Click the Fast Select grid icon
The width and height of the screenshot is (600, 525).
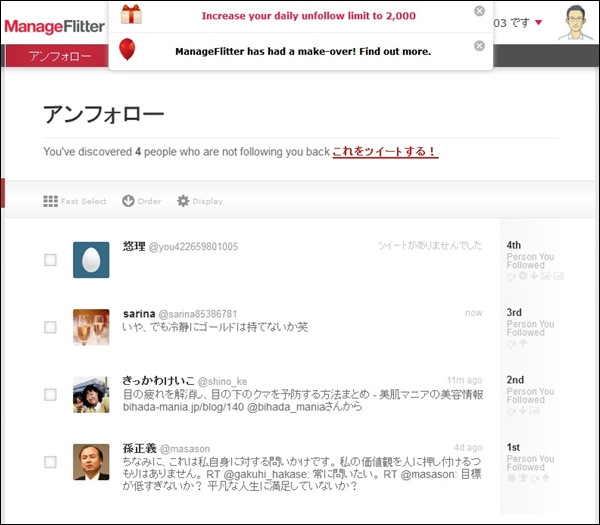coord(51,201)
